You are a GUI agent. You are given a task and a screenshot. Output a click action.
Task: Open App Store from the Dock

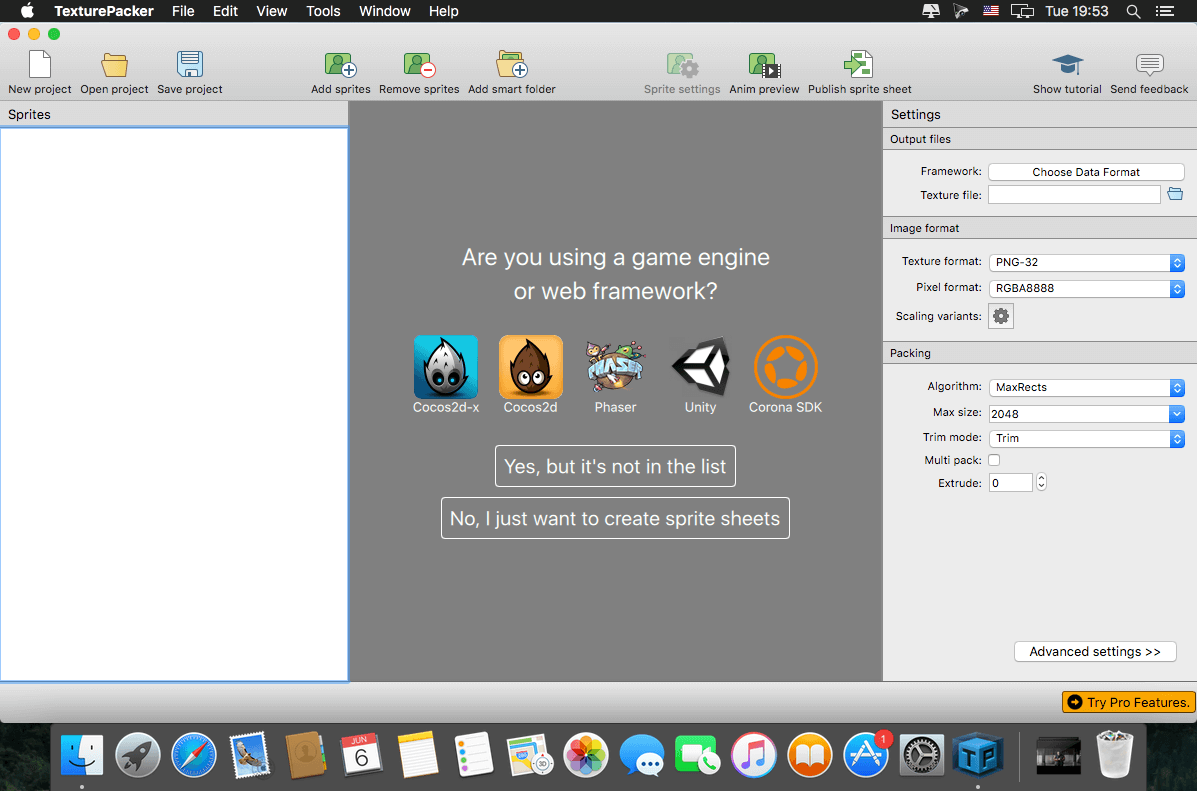pos(866,755)
